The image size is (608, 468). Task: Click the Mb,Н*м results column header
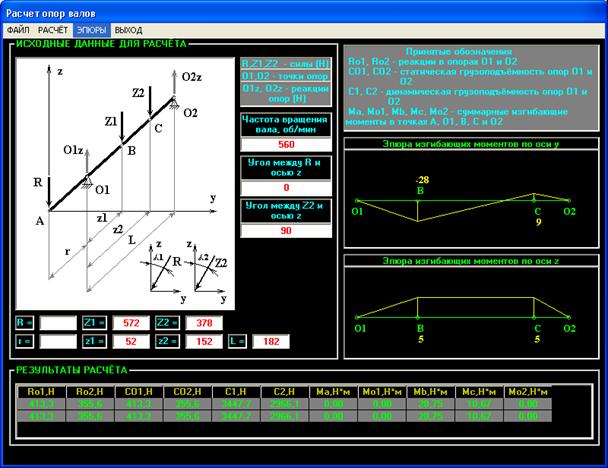tap(430, 392)
